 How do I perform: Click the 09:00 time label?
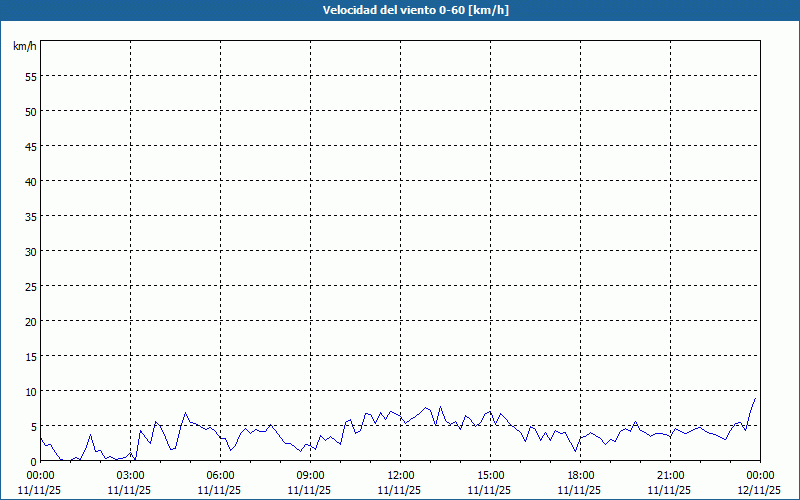[x=310, y=475]
